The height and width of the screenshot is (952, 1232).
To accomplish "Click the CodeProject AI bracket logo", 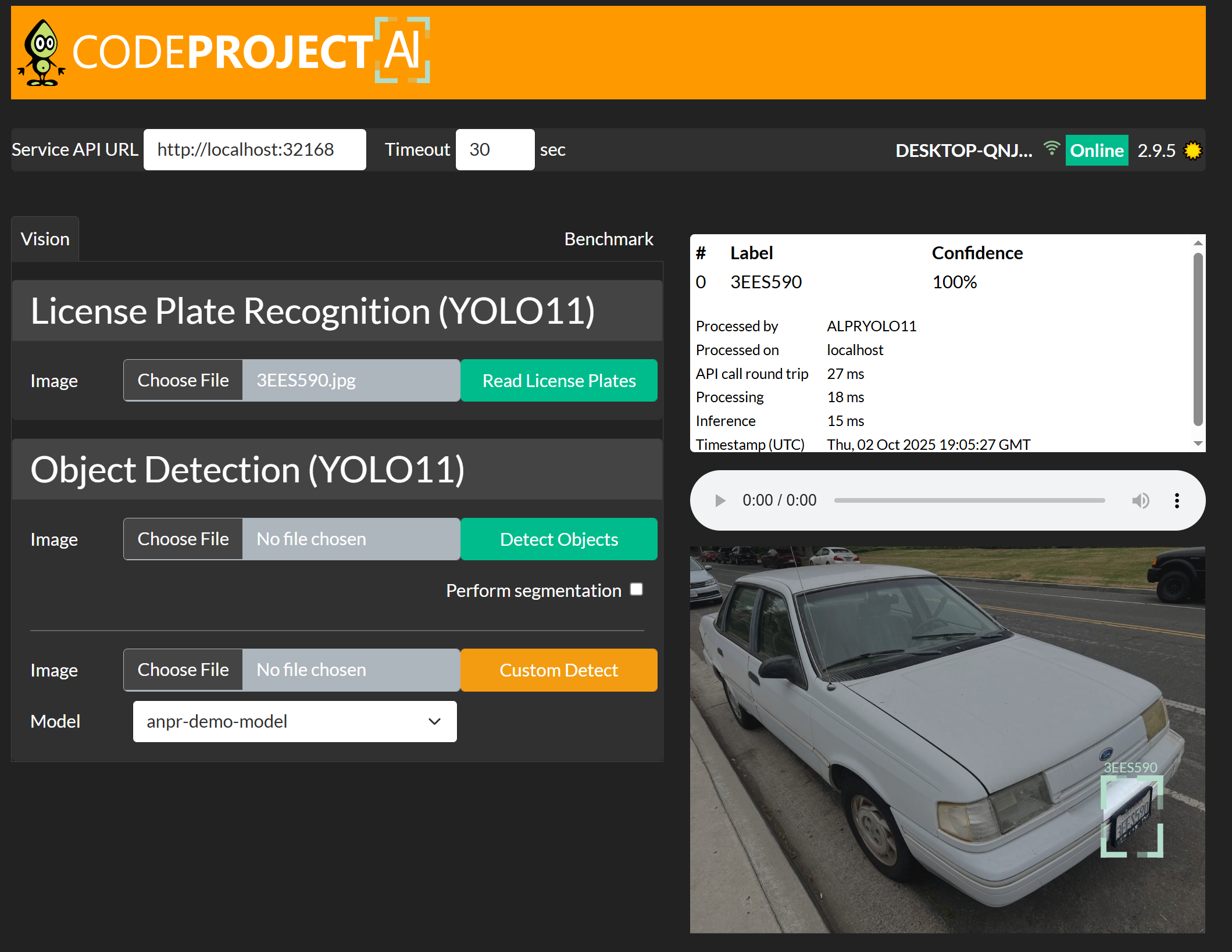I will click(x=402, y=50).
